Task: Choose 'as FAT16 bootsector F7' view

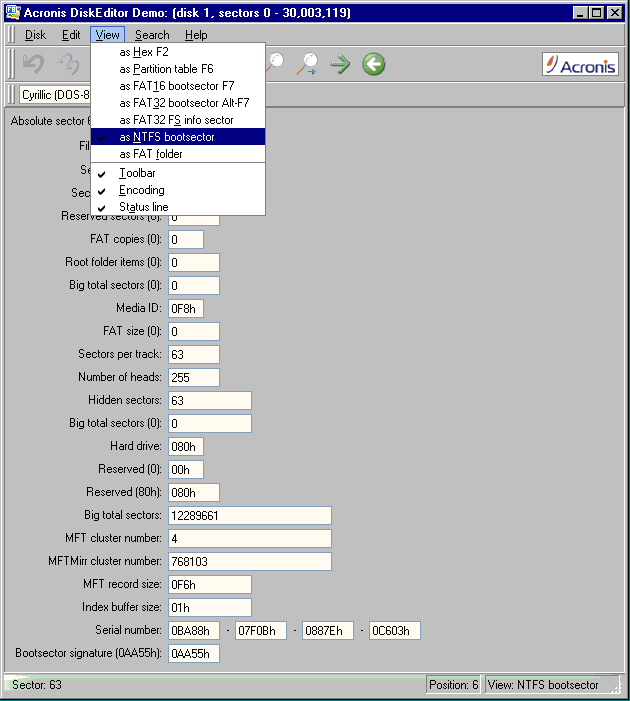Action: [x=178, y=86]
